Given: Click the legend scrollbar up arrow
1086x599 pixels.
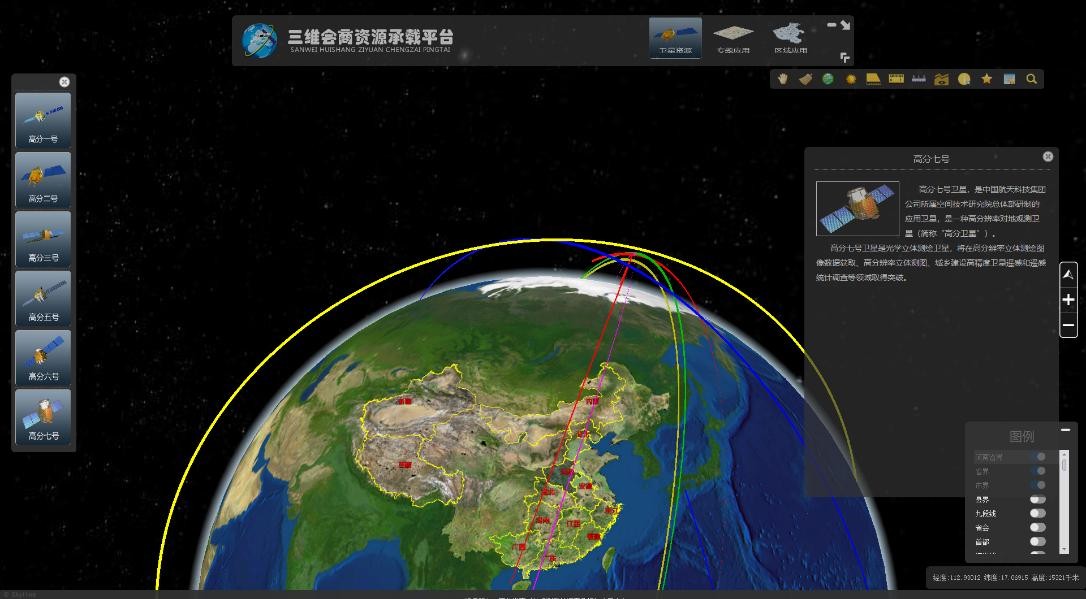Looking at the screenshot, I should (1065, 454).
